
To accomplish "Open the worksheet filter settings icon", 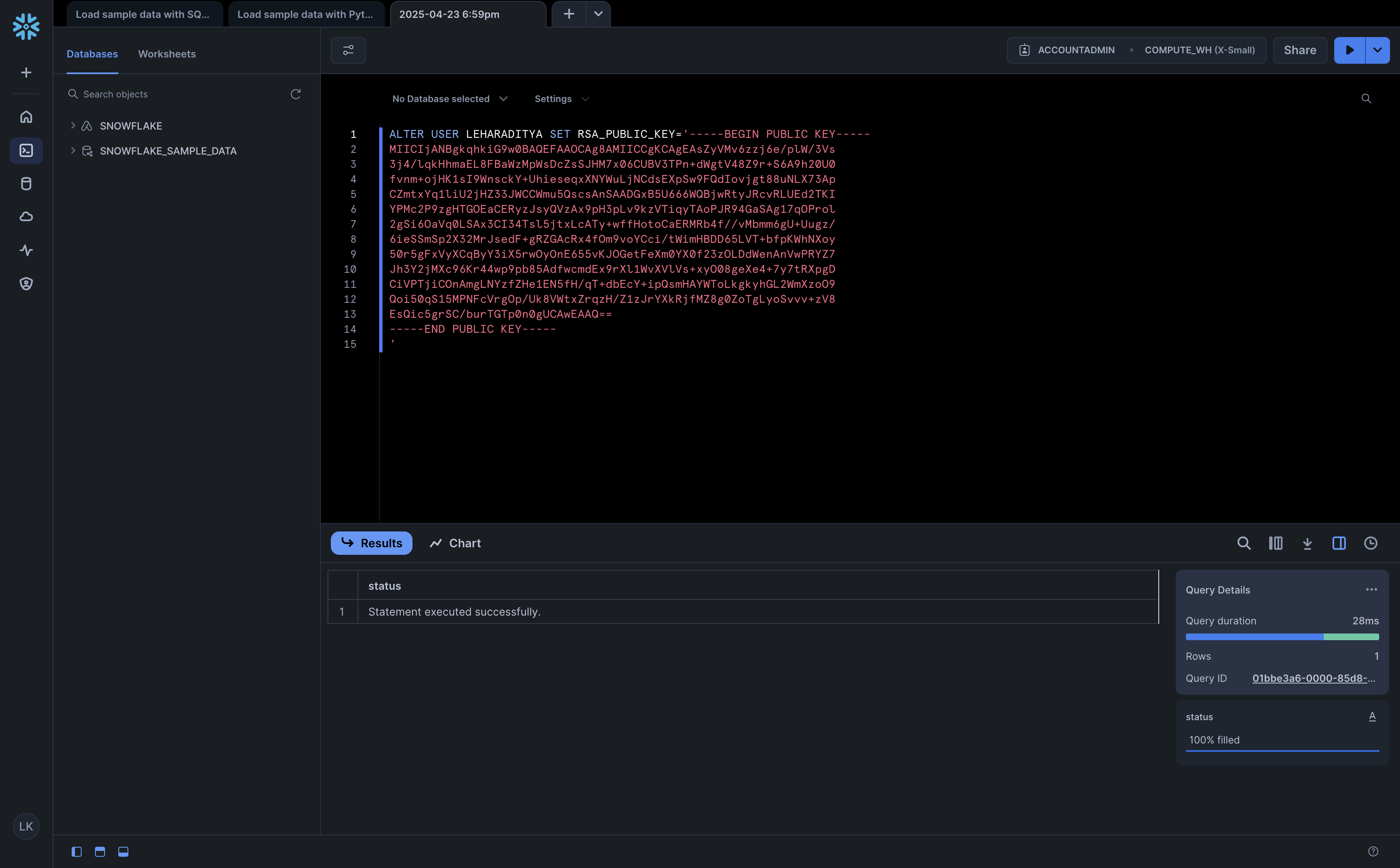I will (x=348, y=50).
